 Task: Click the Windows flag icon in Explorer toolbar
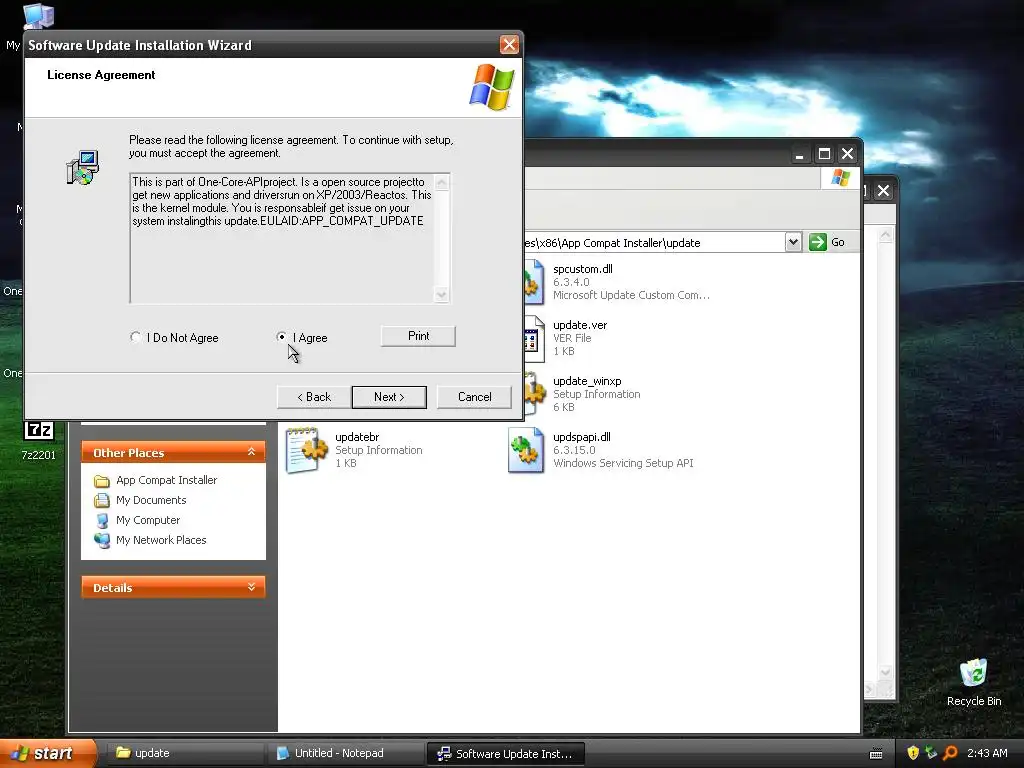point(840,178)
